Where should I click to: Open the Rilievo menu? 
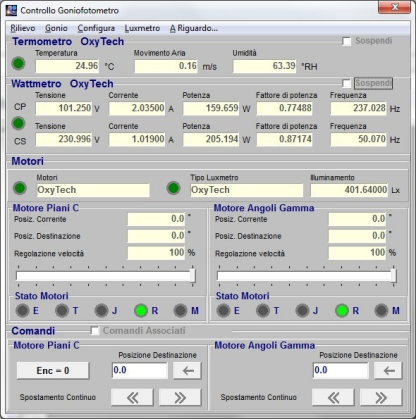23,28
